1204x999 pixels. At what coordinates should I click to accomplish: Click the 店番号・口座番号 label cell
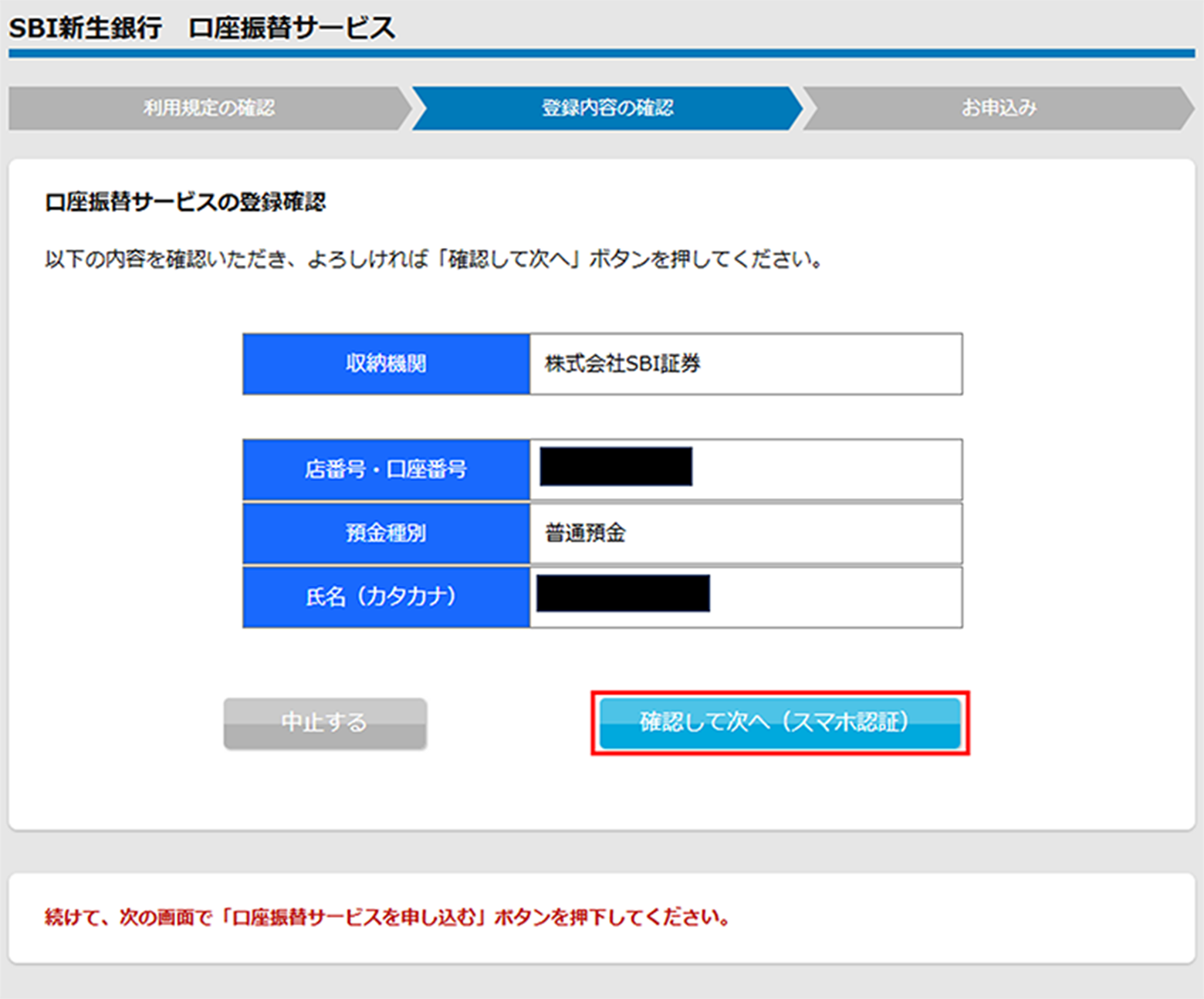pos(387,469)
